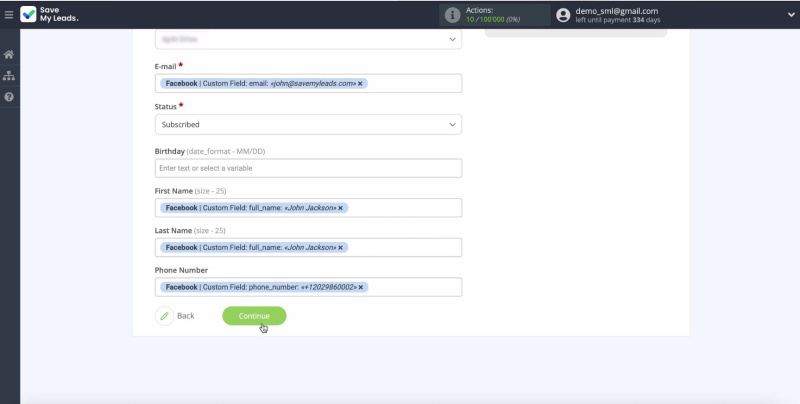Click the green Continue button

[x=254, y=316]
